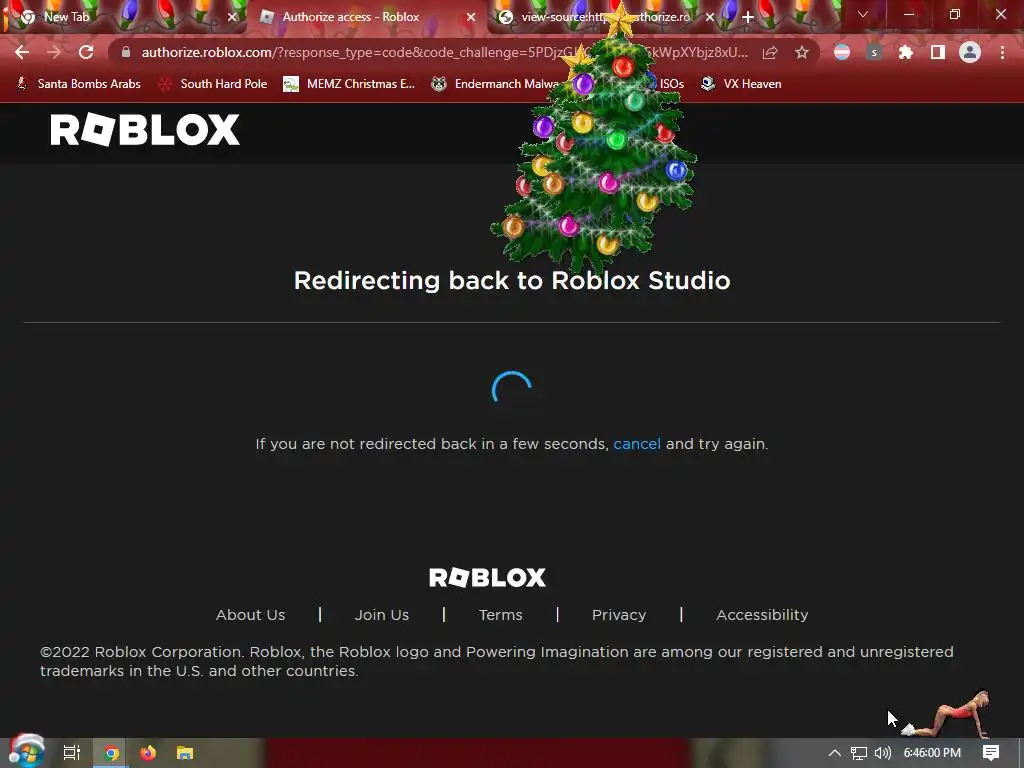Reload the Authorize access page
1024x768 pixels.
point(86,52)
